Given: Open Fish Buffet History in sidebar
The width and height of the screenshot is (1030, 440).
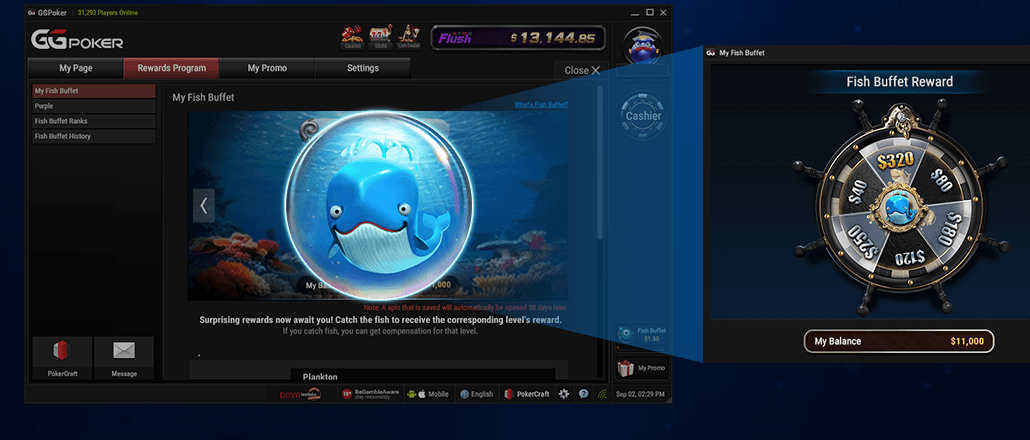Looking at the screenshot, I should [94, 137].
